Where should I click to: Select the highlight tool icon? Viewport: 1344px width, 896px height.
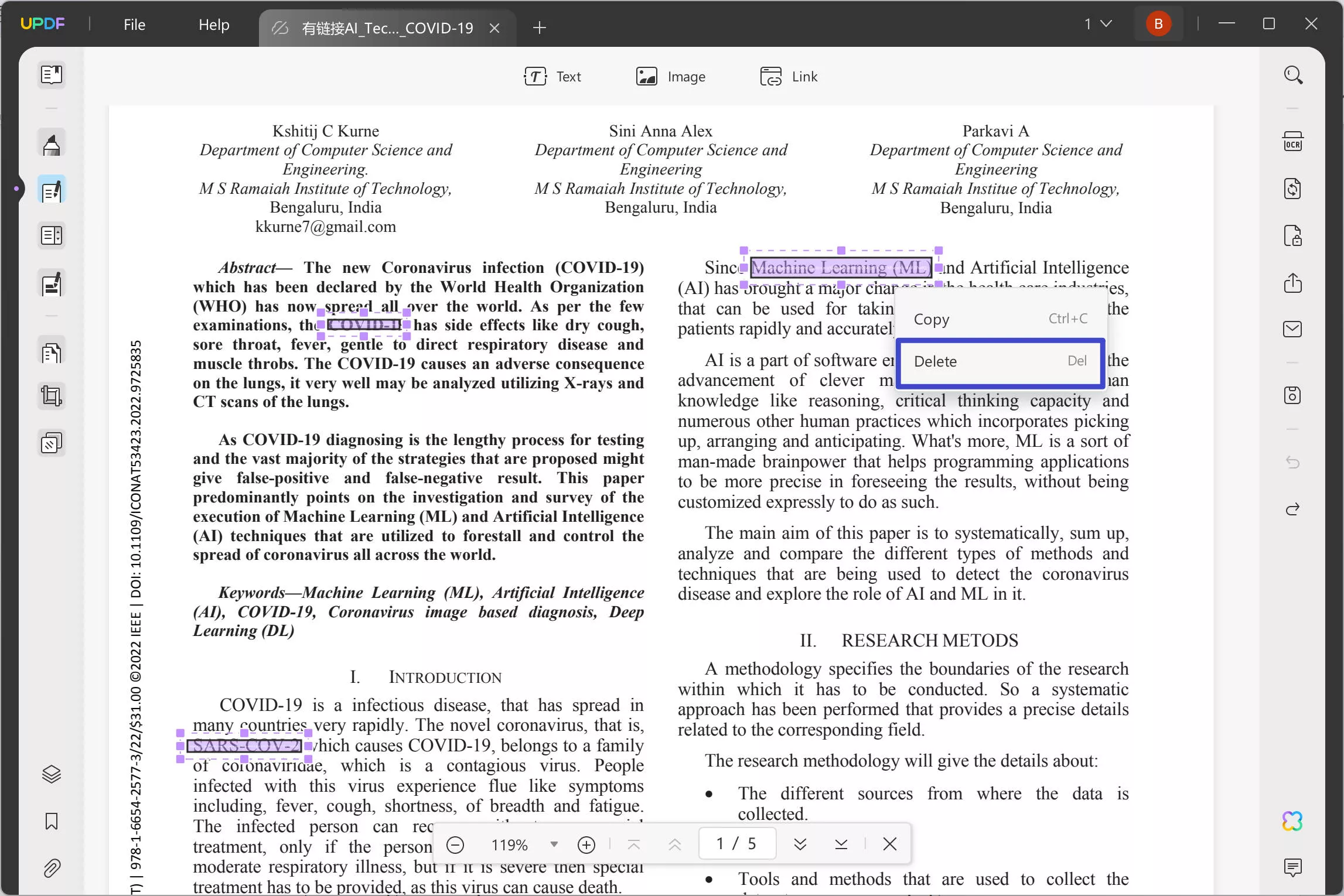pyautogui.click(x=51, y=144)
